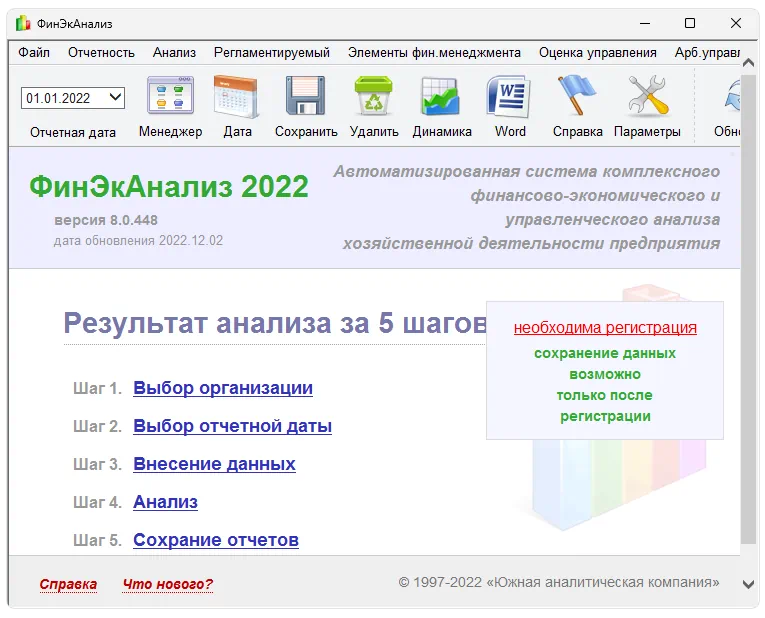Open the Справка flag icon
This screenshot has width=765, height=618.
point(577,95)
